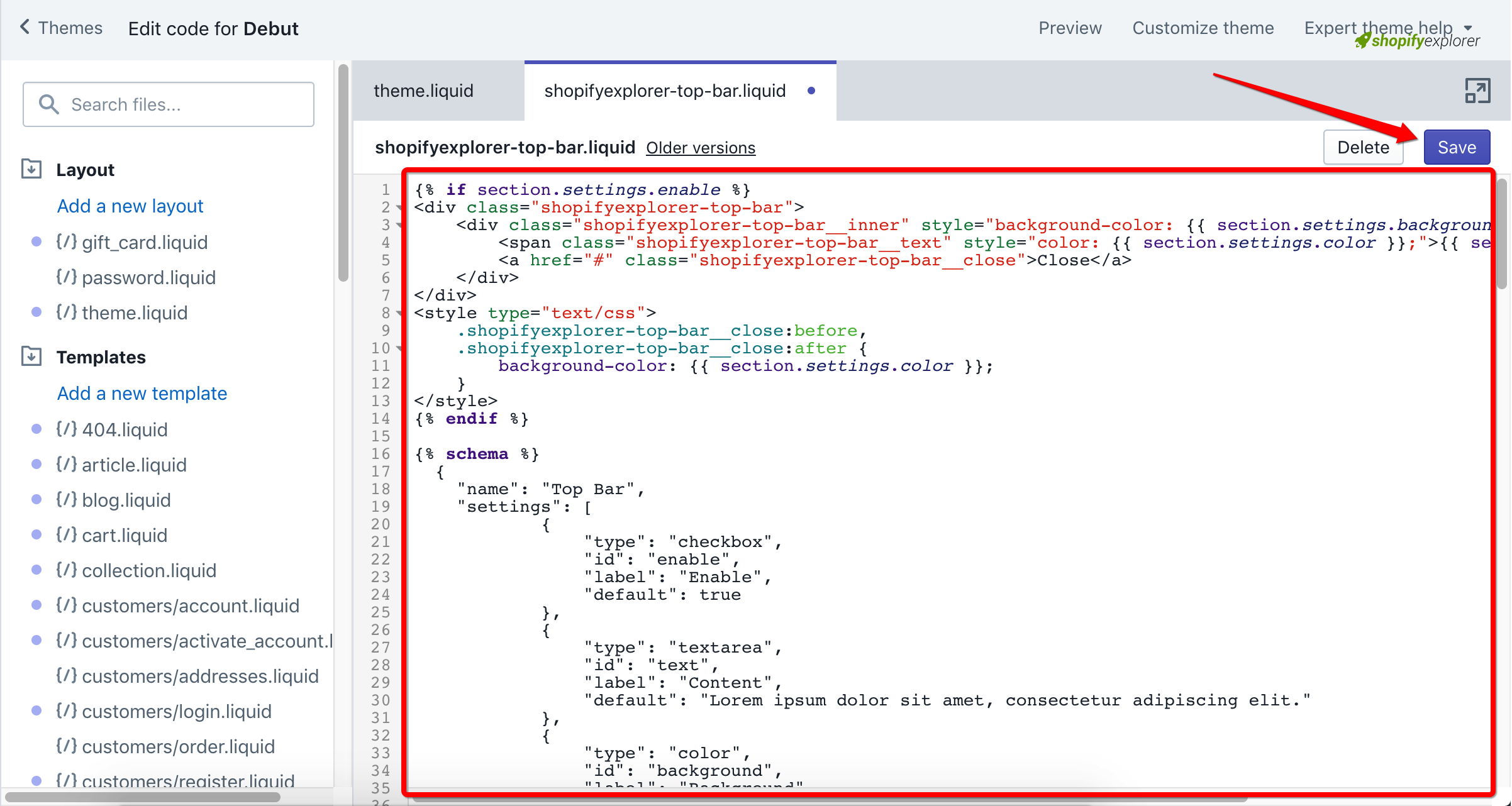The height and width of the screenshot is (806, 1512).
Task: Open theme.liquid in Layout list
Action: (x=135, y=312)
